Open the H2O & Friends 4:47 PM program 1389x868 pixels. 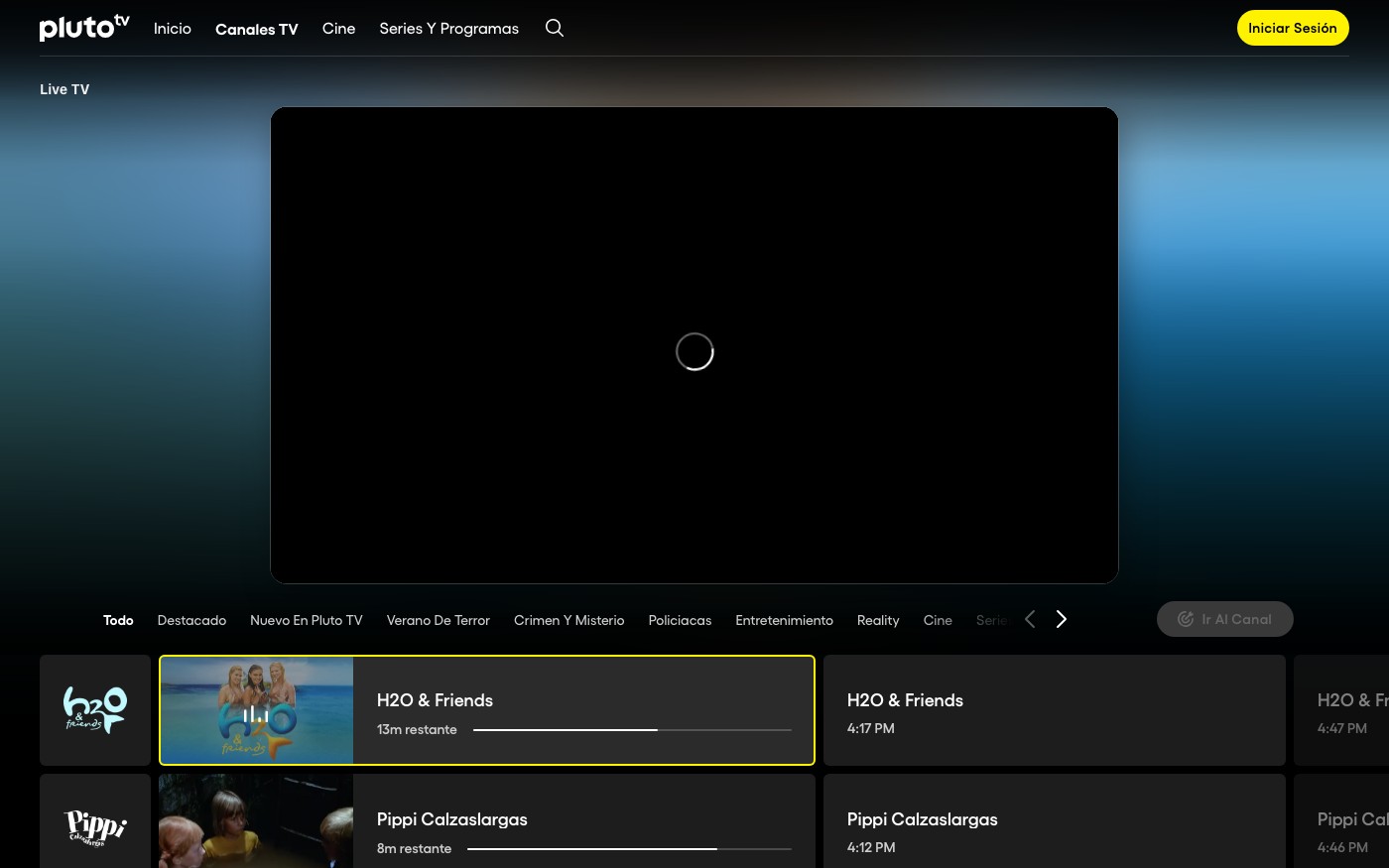click(1341, 710)
